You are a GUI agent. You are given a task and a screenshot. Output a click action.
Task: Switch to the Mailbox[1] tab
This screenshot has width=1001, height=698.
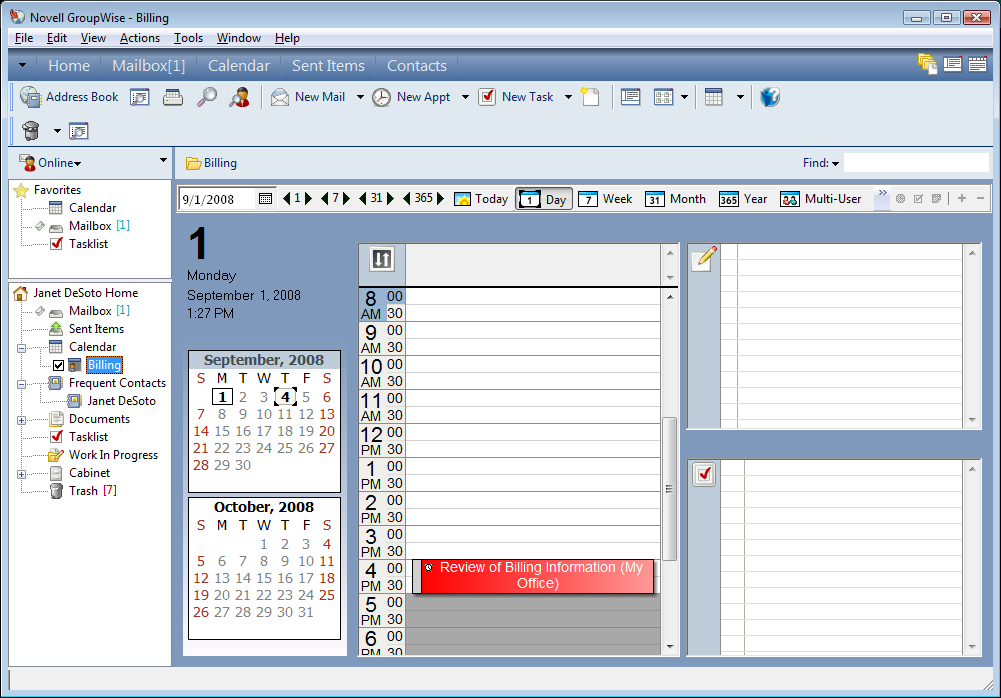pyautogui.click(x=149, y=66)
